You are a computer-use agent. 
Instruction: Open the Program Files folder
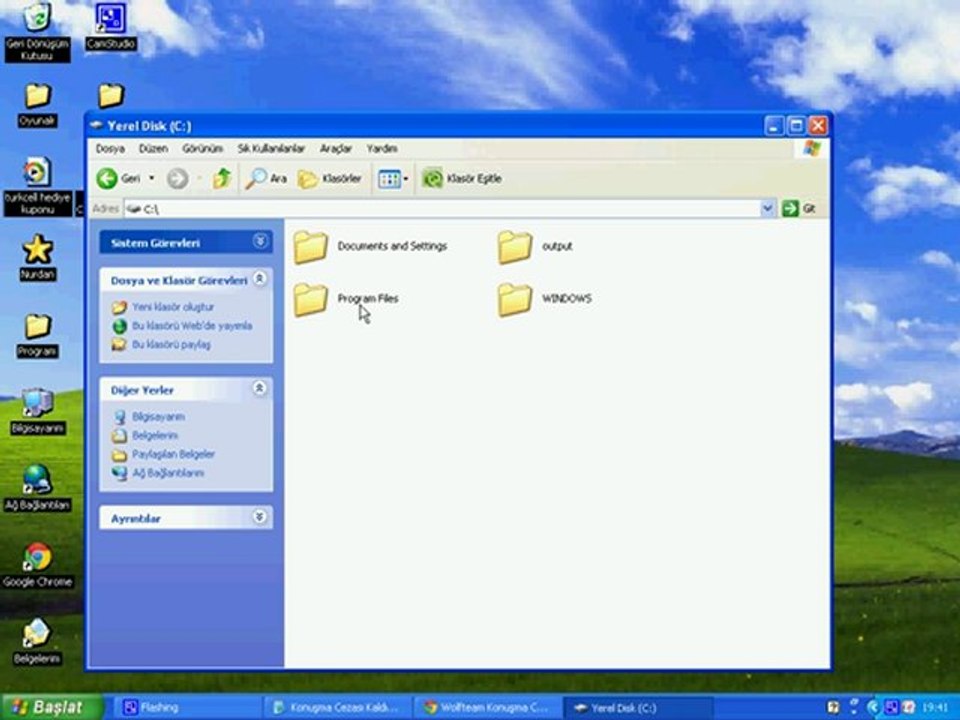(x=346, y=299)
